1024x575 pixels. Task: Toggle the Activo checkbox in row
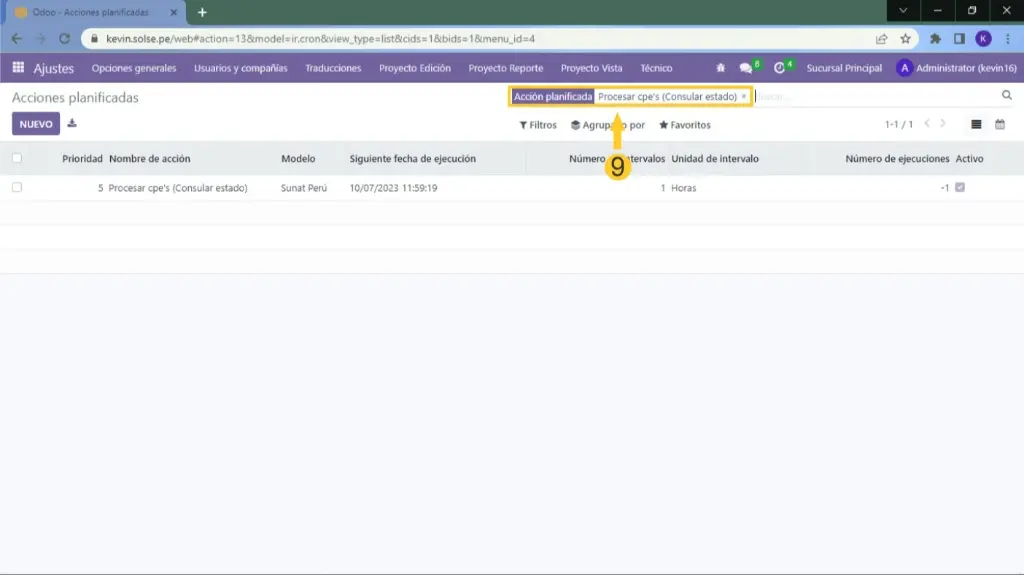960,187
